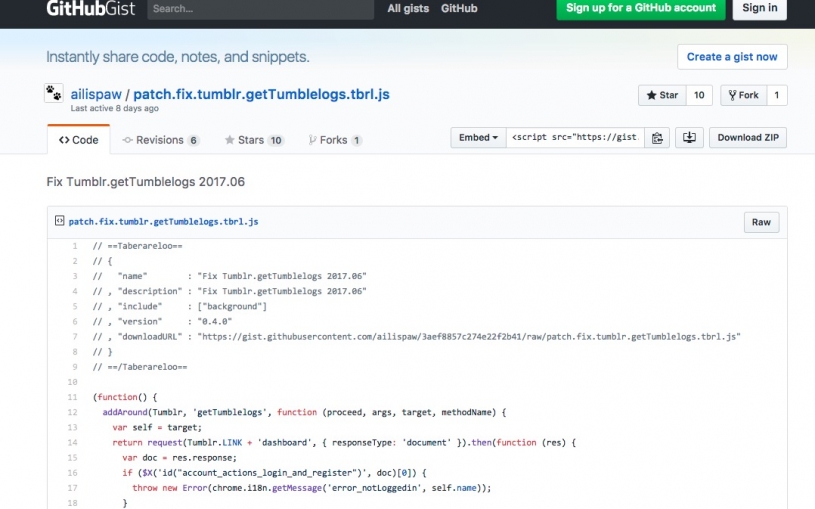The image size is (815, 509).
Task: Open the GitHub link in the header
Action: (x=459, y=8)
